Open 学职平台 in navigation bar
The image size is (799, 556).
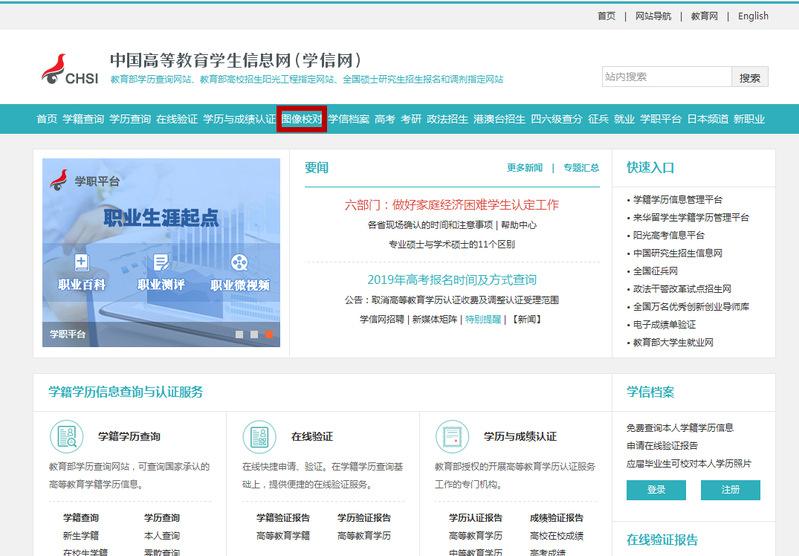tap(661, 119)
